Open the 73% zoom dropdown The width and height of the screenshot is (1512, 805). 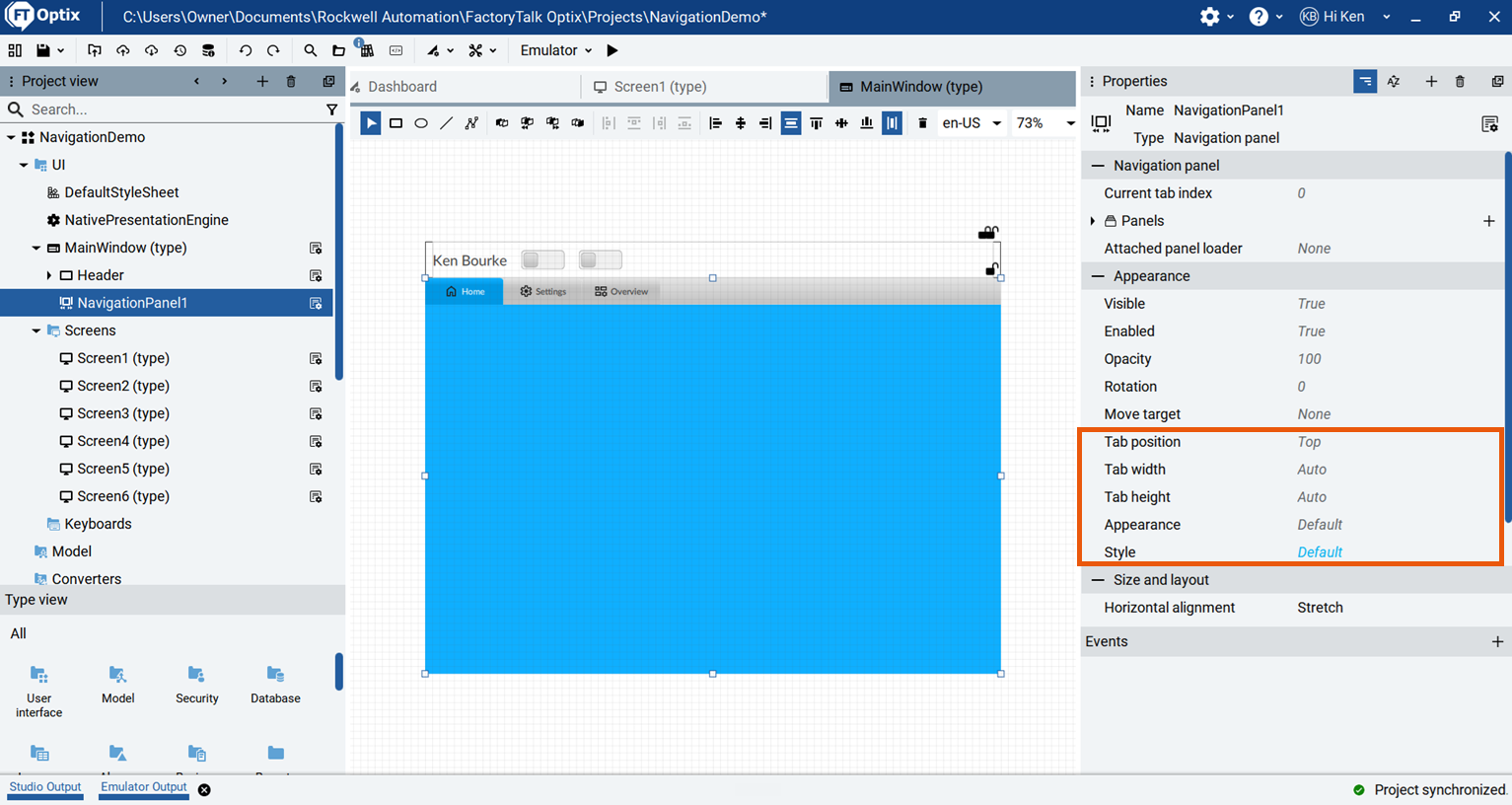[x=1045, y=123]
